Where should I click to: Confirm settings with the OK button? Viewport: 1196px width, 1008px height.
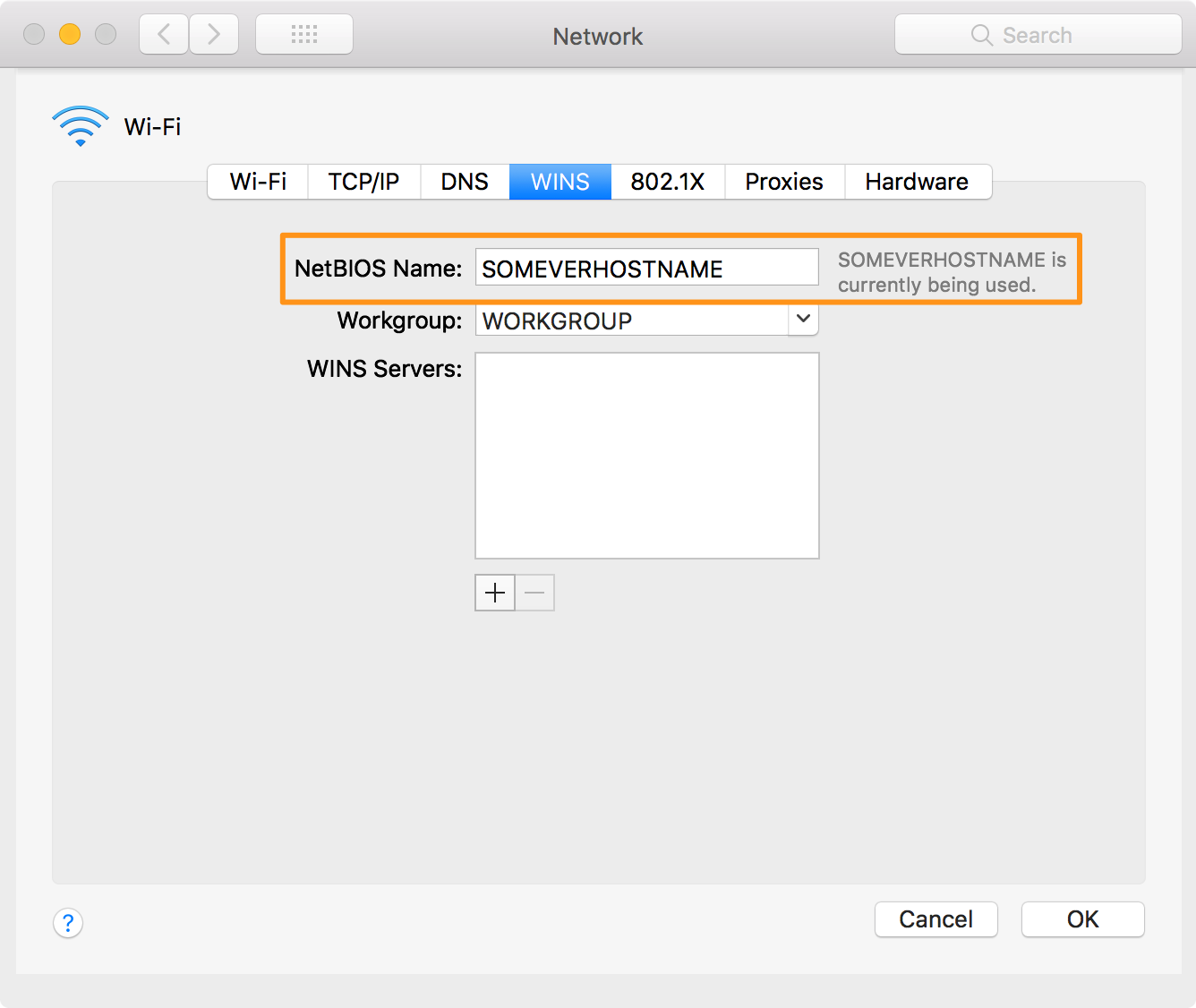click(x=1083, y=919)
